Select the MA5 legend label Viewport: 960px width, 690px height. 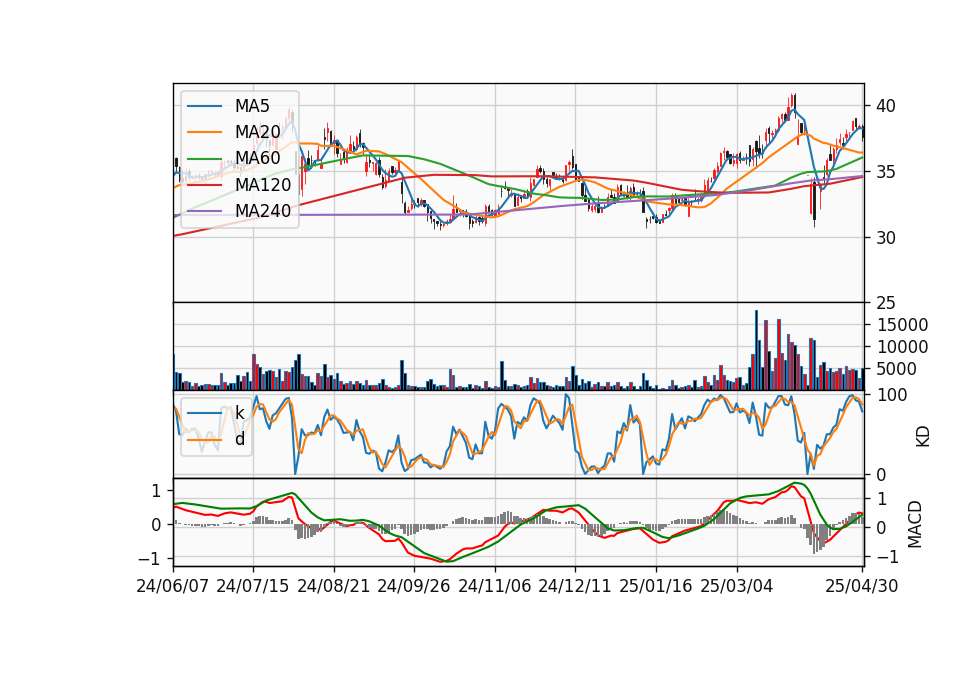252,106
